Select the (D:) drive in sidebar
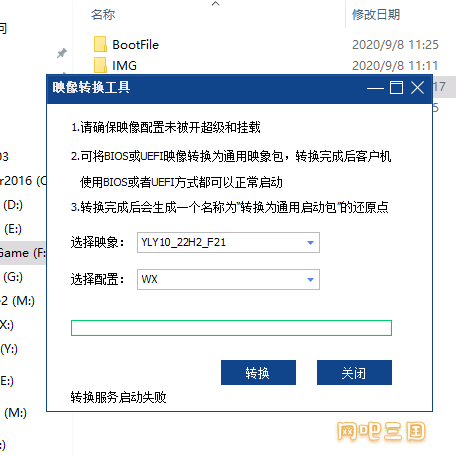 pyautogui.click(x=13, y=205)
